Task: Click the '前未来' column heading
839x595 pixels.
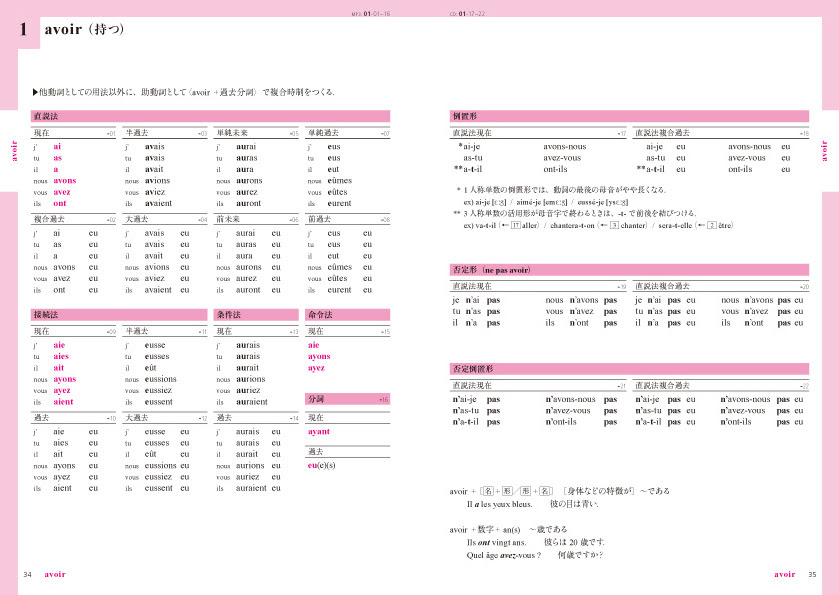Action: (228, 219)
